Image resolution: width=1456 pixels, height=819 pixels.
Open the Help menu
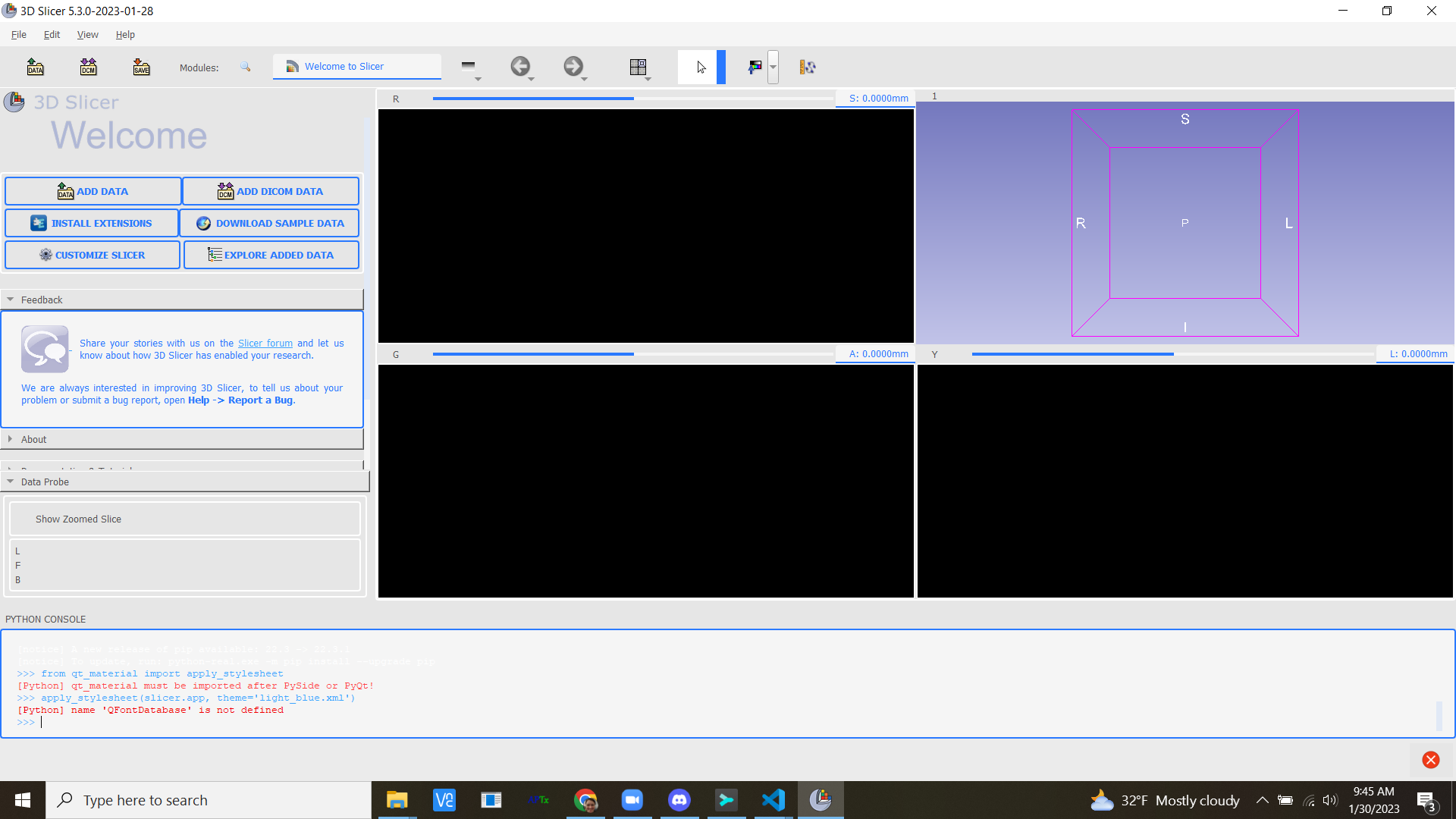pos(126,34)
